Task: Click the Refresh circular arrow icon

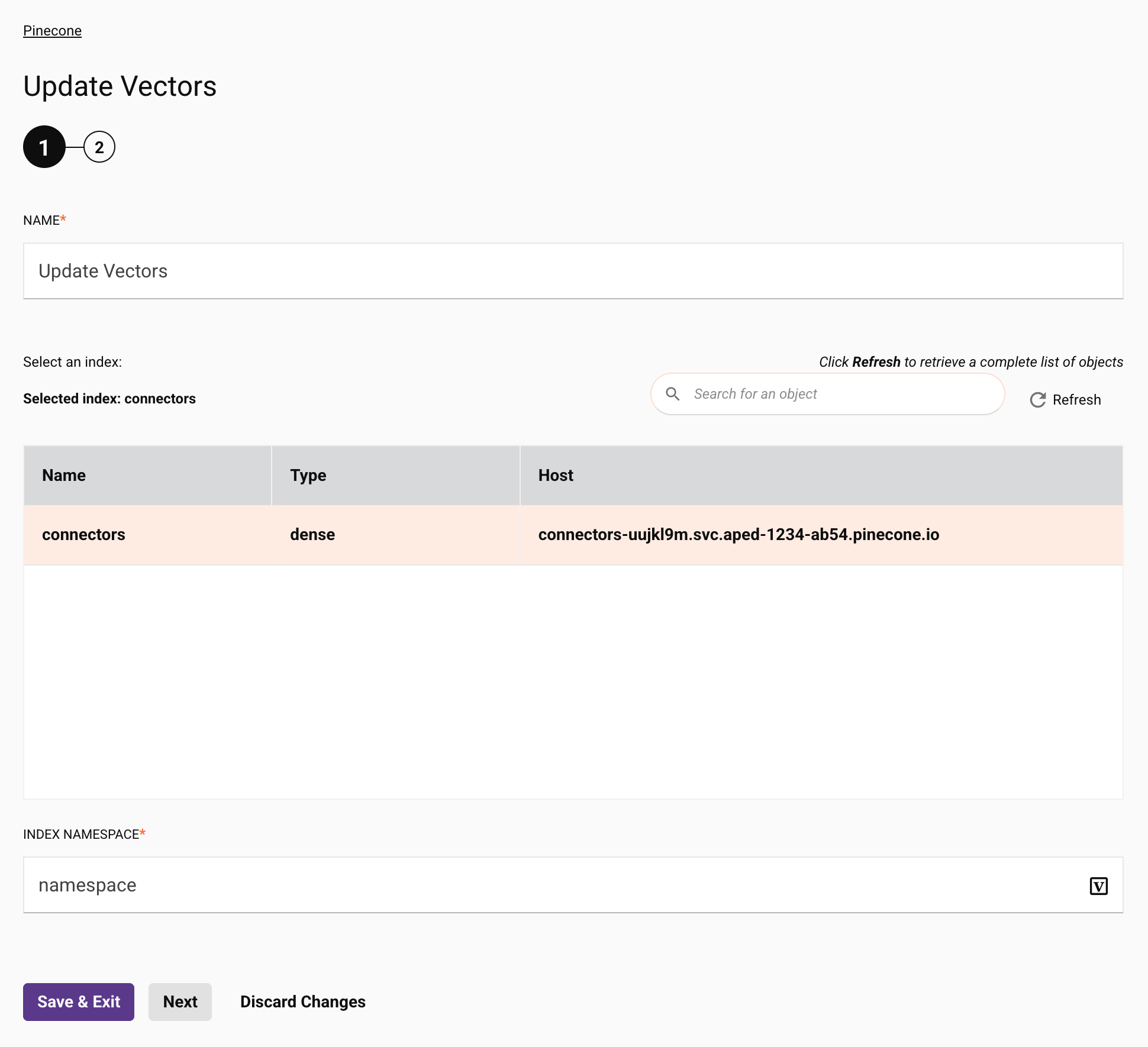Action: pos(1038,400)
